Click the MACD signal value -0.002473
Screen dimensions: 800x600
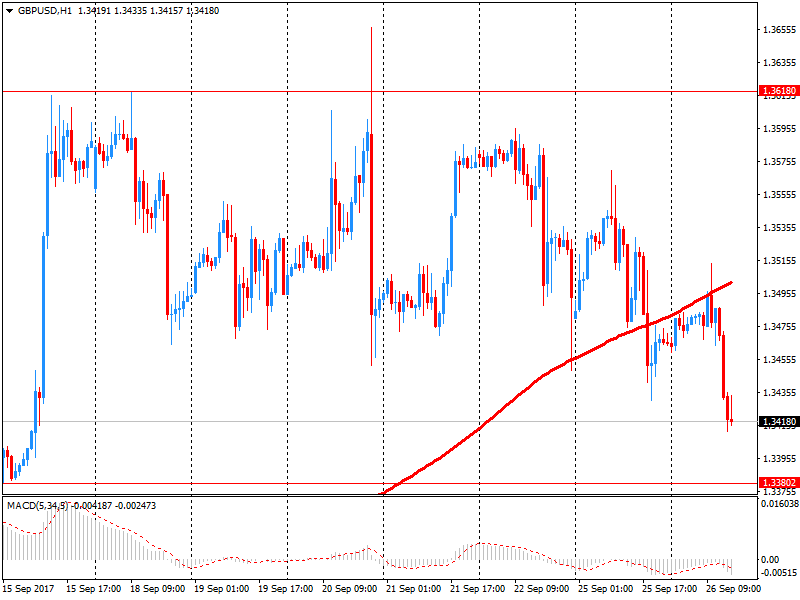[x=136, y=506]
